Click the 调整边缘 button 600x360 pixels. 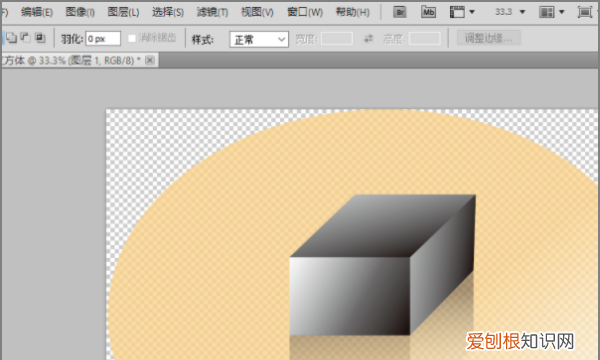click(x=489, y=38)
